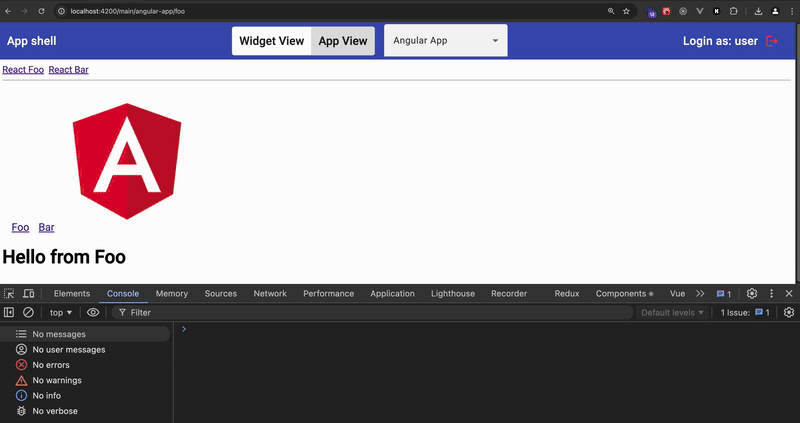Select the Console tab
The image size is (800, 423).
click(122, 293)
